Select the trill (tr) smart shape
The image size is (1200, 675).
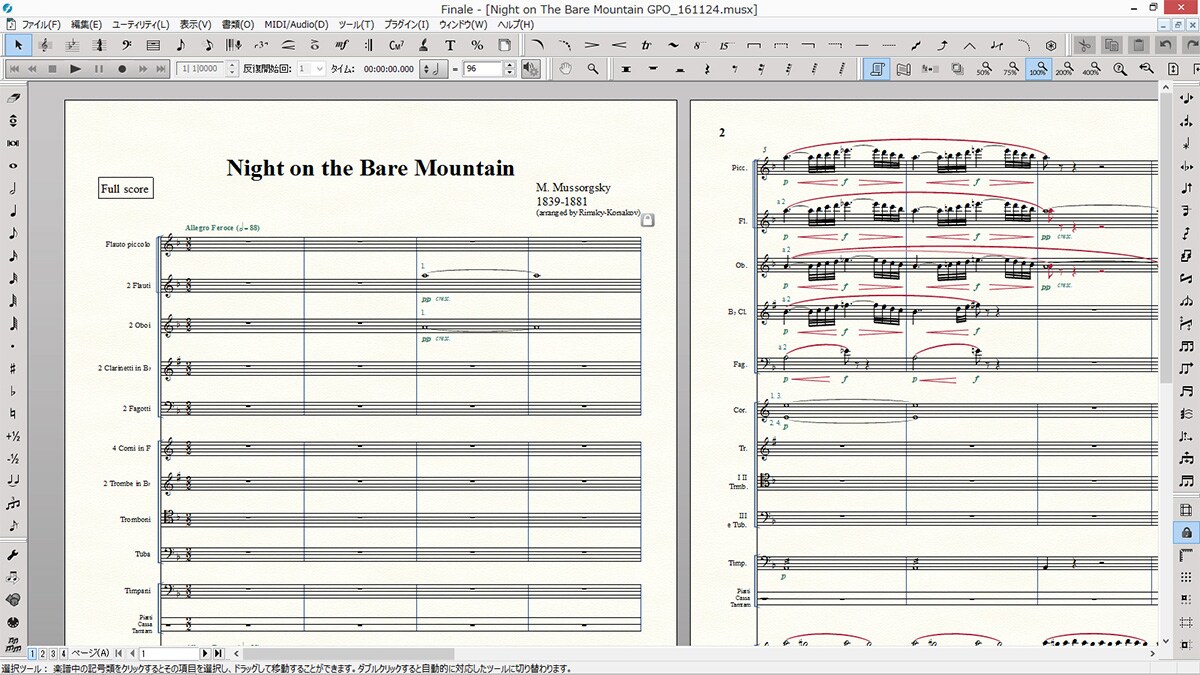pos(646,45)
